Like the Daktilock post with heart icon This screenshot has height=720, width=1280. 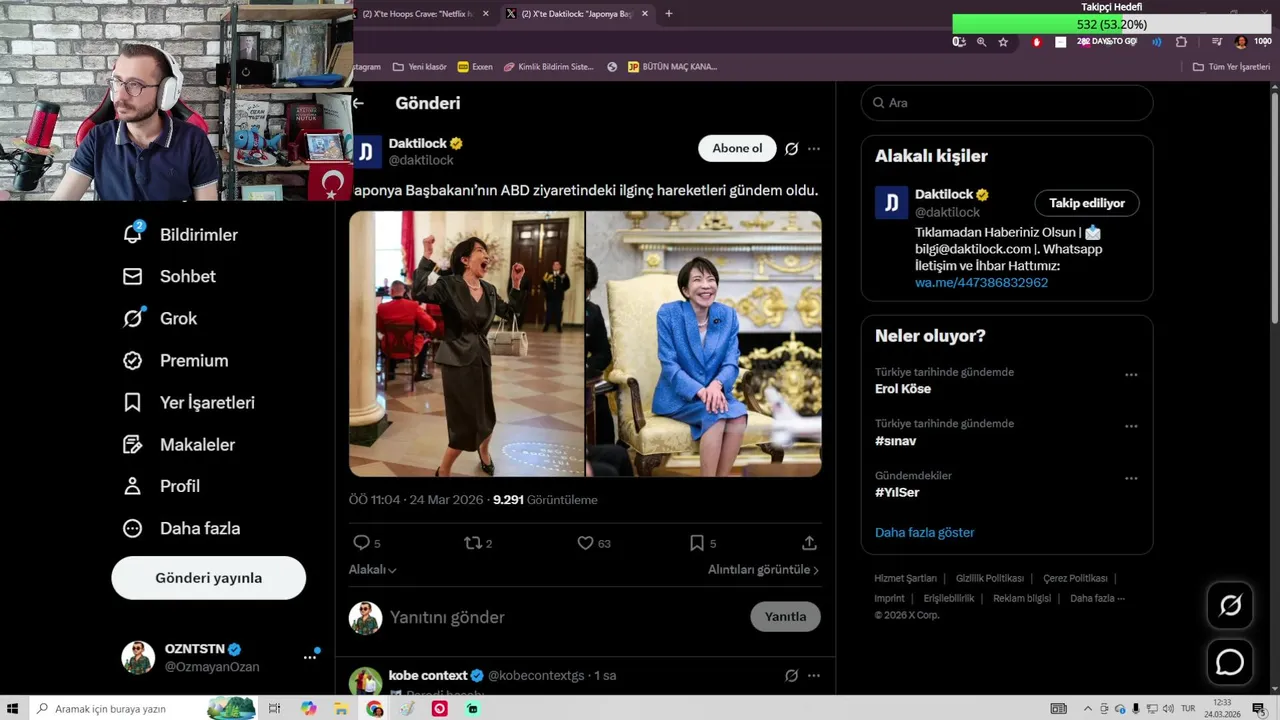585,543
